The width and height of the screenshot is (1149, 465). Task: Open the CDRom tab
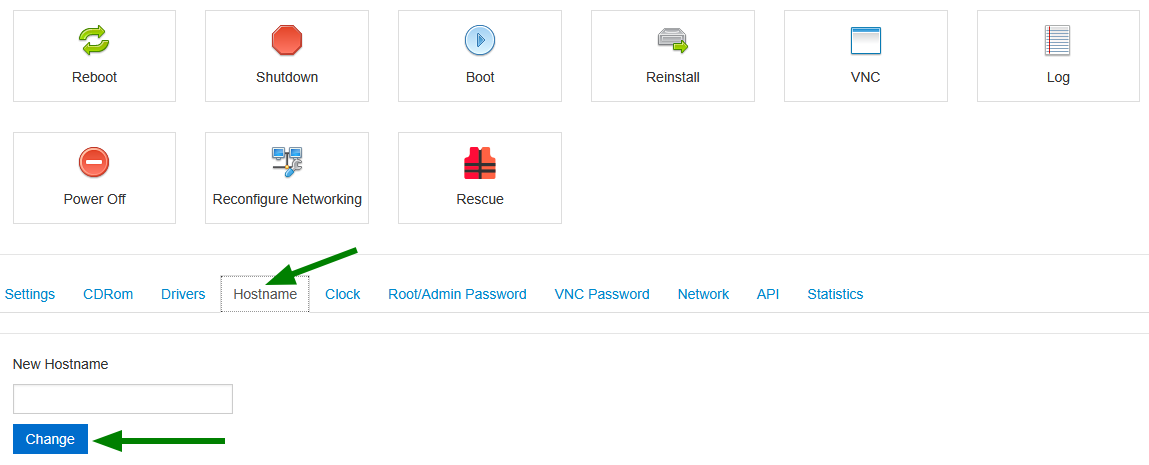(x=108, y=294)
